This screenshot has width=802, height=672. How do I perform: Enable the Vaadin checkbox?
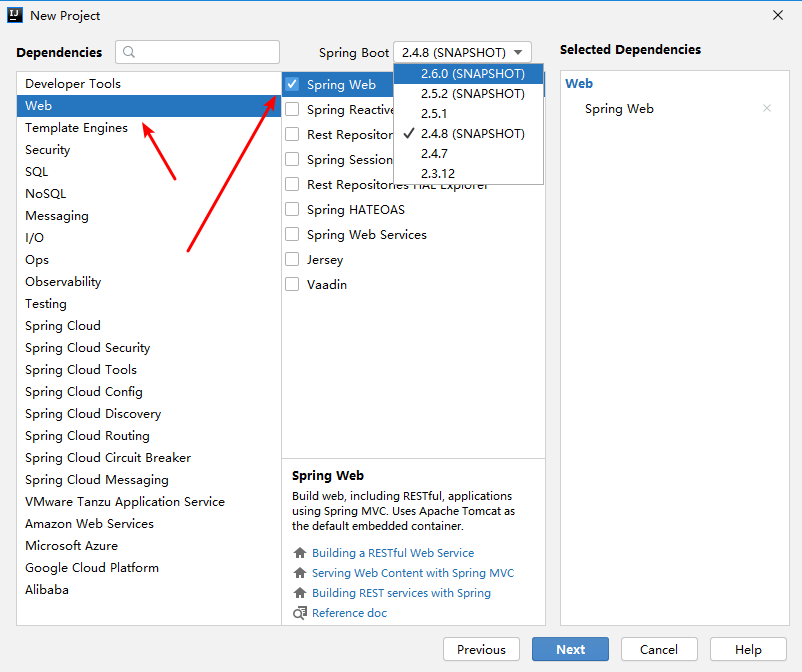coord(292,284)
